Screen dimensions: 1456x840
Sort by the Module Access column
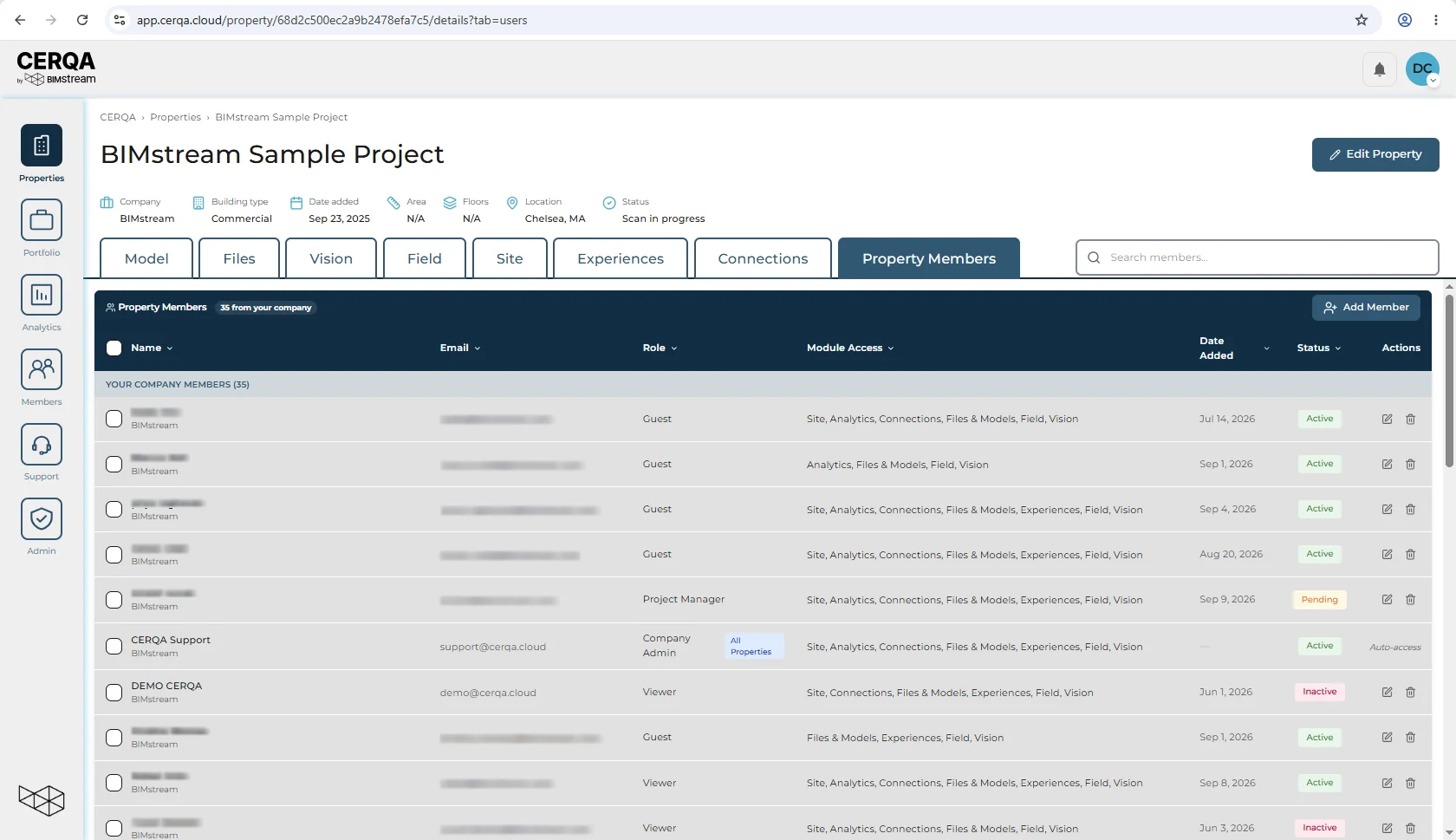[x=849, y=348]
